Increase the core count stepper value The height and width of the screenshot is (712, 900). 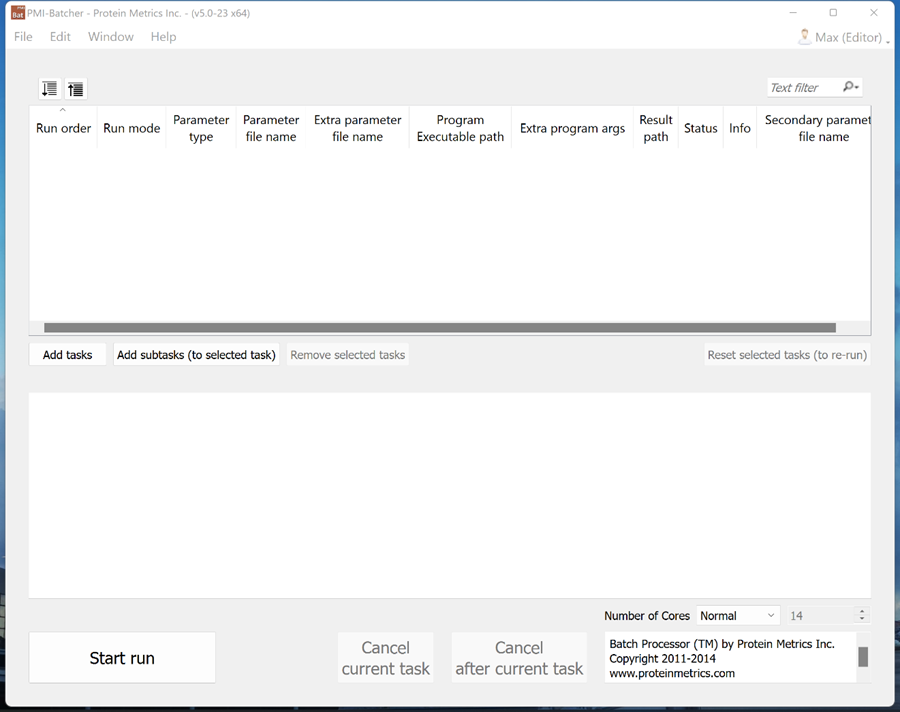[862, 611]
